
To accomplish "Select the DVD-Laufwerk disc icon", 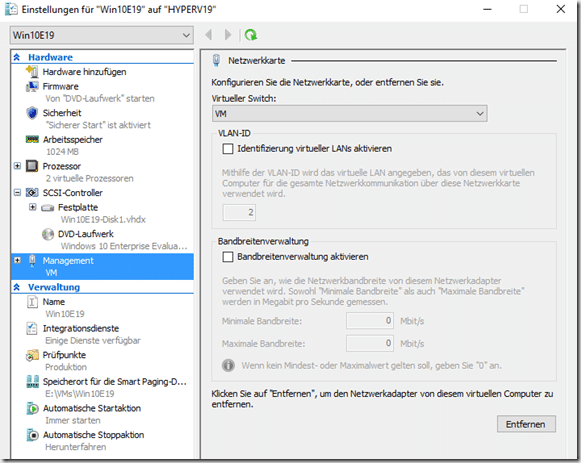I will tap(48, 234).
